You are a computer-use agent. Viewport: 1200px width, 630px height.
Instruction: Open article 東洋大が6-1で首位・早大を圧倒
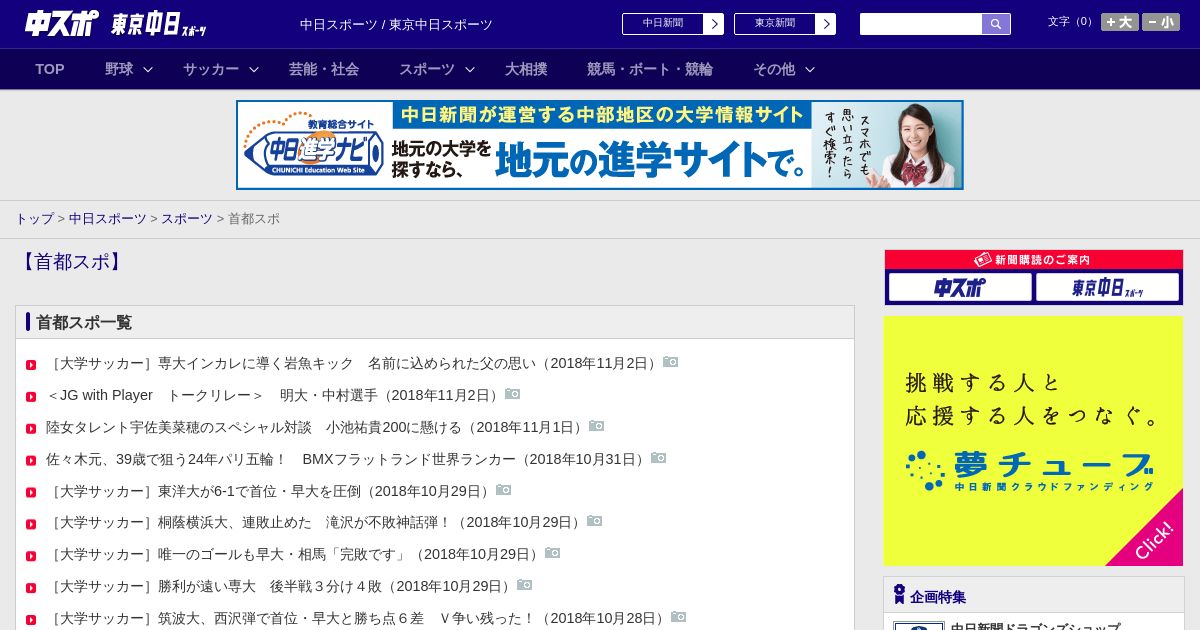click(x=270, y=491)
